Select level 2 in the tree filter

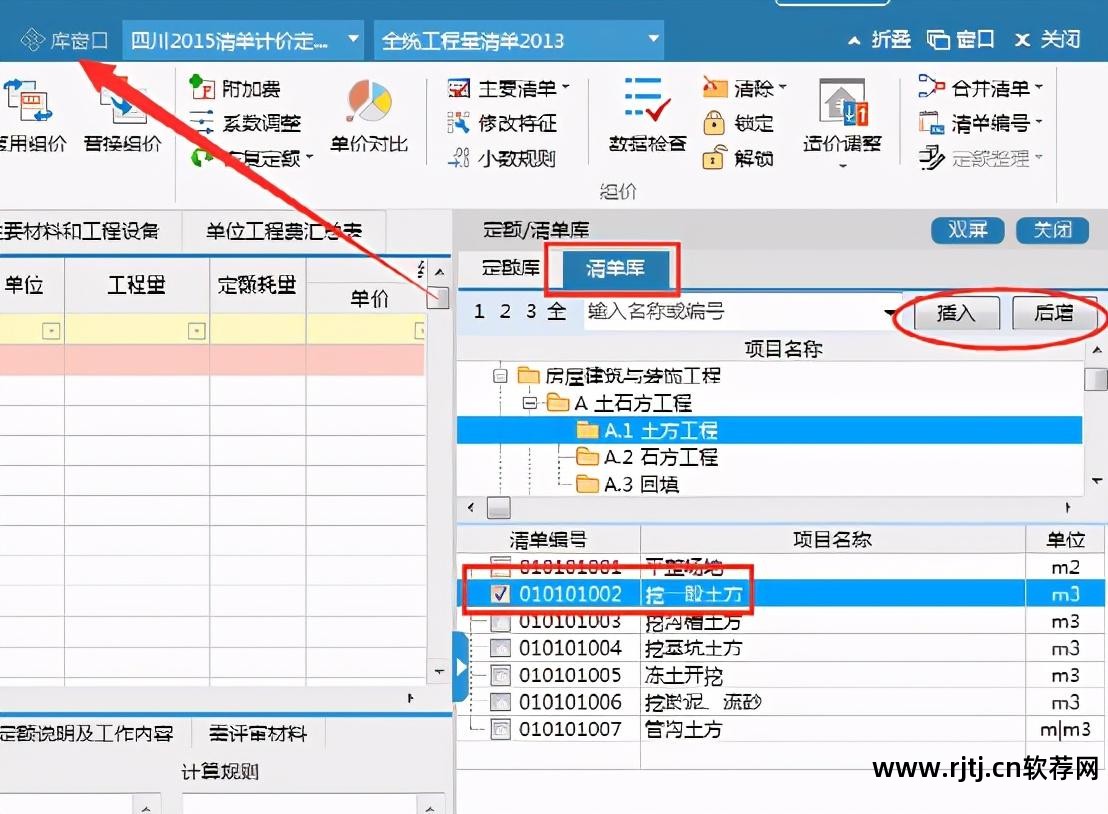point(505,311)
